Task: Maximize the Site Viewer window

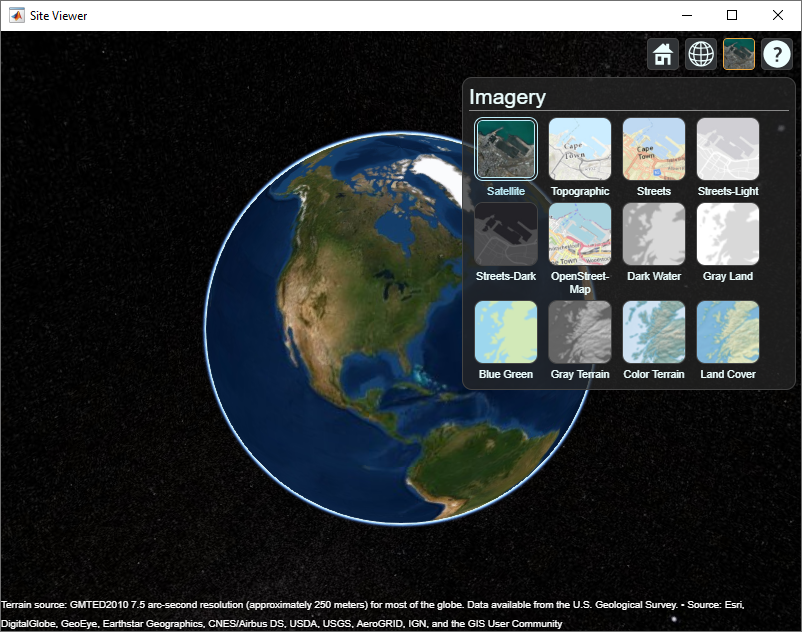Action: 732,15
